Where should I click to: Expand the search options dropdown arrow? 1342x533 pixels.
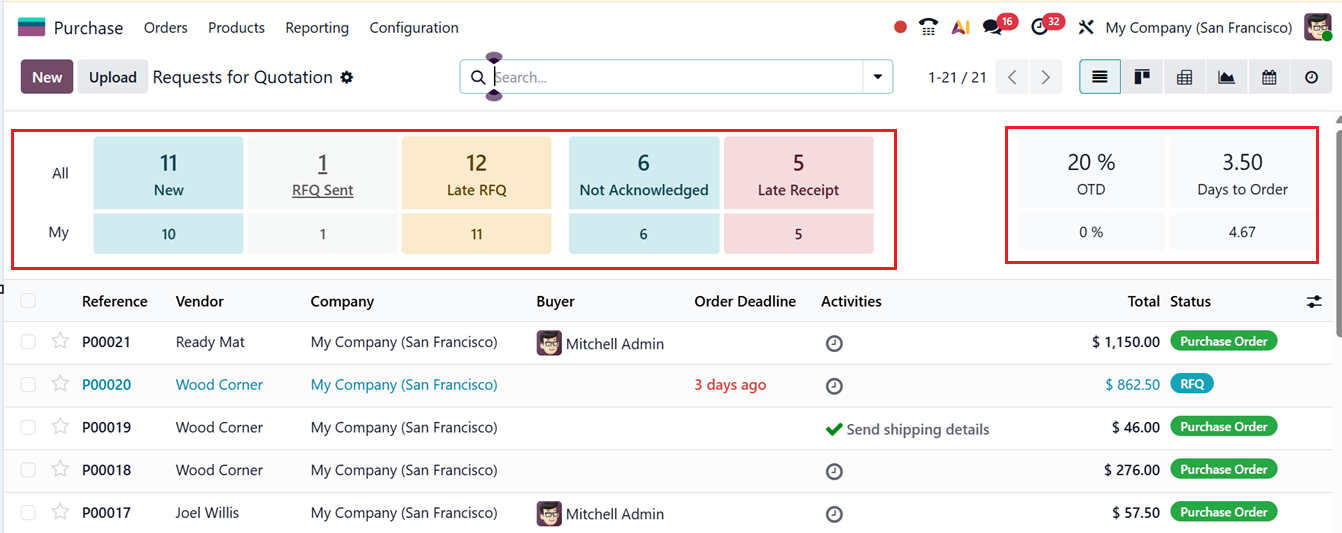pos(878,77)
